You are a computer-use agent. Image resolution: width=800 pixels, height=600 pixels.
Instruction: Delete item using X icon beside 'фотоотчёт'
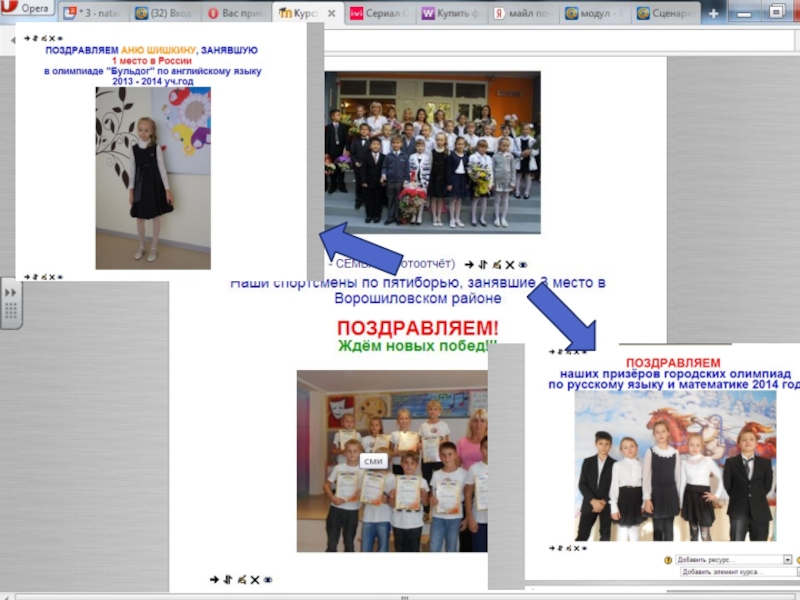(x=508, y=265)
